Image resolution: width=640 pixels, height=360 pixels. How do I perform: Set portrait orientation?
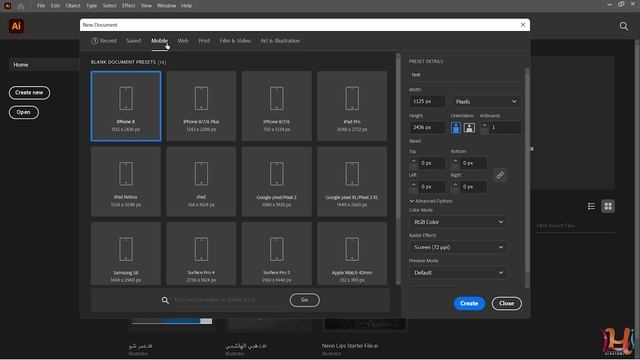tap(456, 128)
